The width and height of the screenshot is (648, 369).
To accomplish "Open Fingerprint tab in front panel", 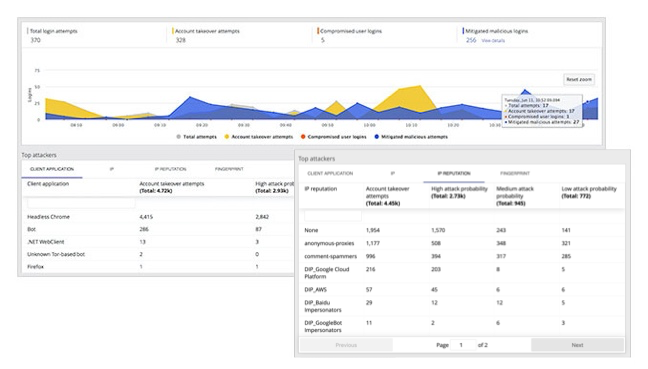I will tap(515, 174).
